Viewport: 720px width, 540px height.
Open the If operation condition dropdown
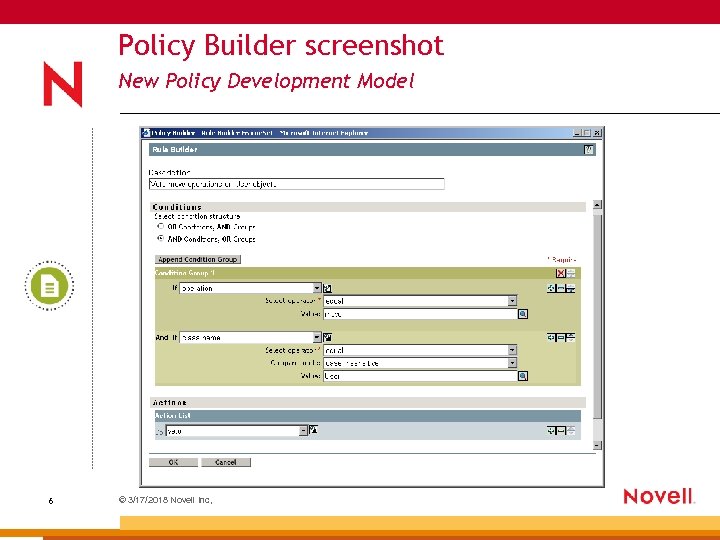pyautogui.click(x=317, y=288)
